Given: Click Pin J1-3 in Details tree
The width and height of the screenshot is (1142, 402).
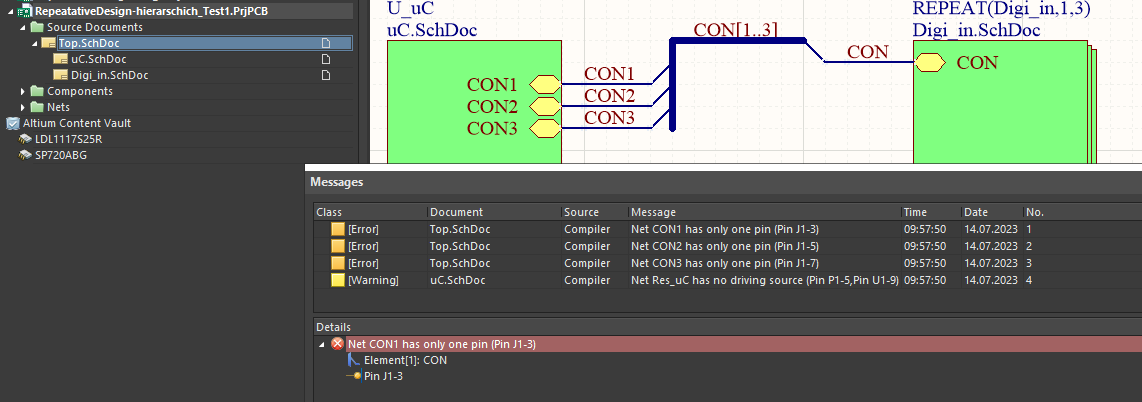Looking at the screenshot, I should point(383,377).
